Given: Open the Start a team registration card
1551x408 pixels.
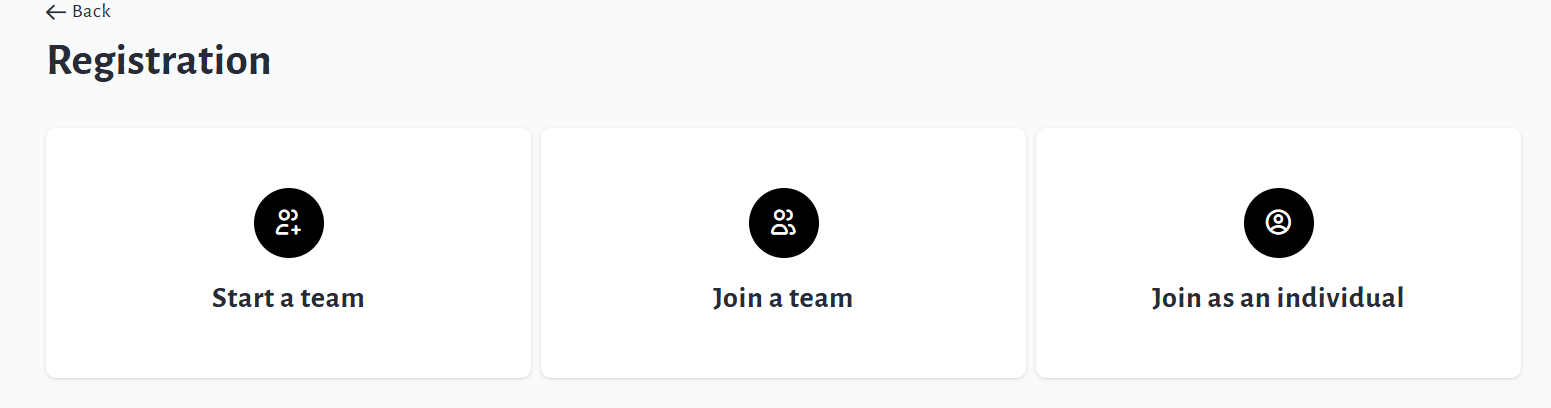Looking at the screenshot, I should click(288, 253).
